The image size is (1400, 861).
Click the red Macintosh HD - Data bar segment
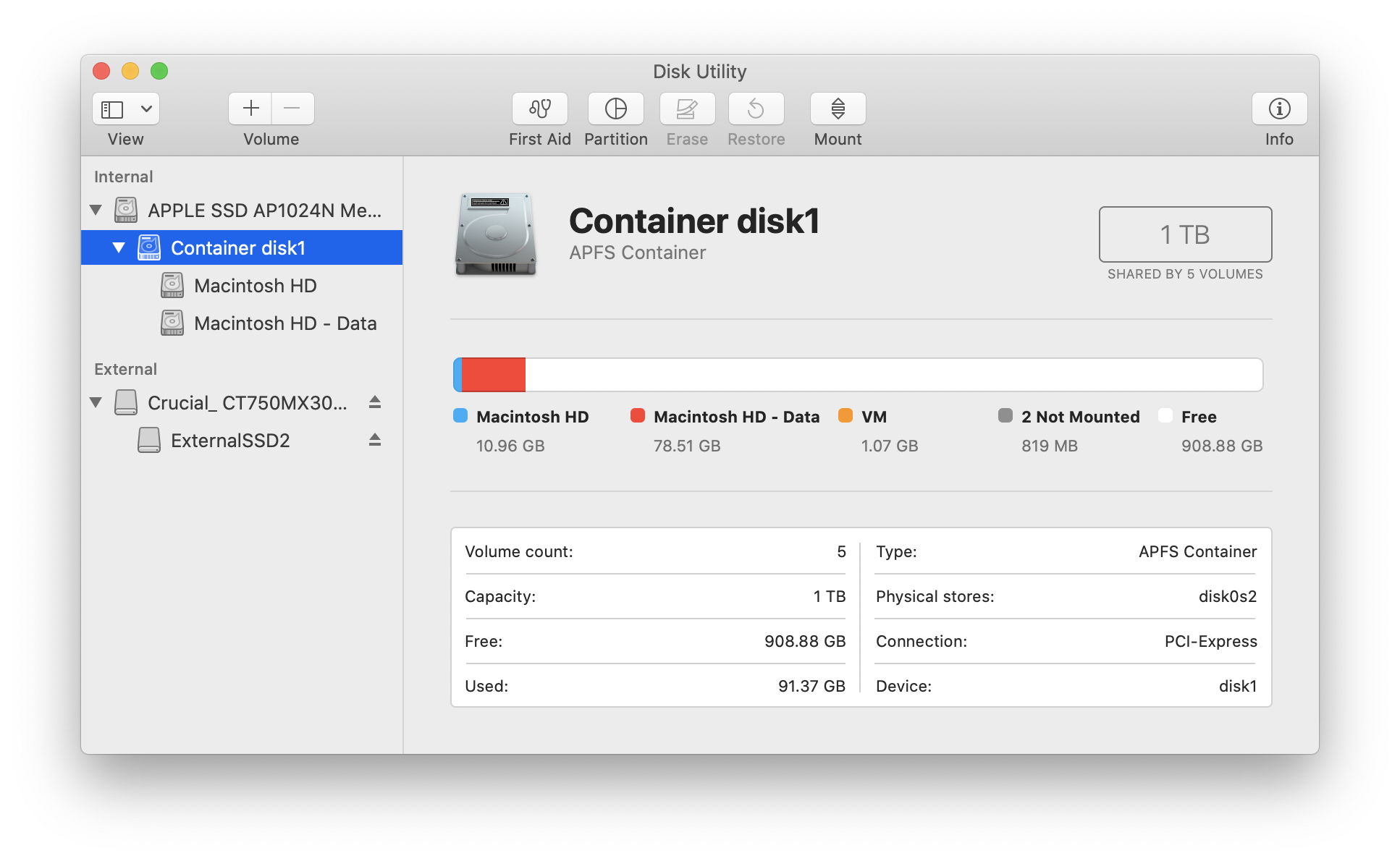(x=493, y=375)
